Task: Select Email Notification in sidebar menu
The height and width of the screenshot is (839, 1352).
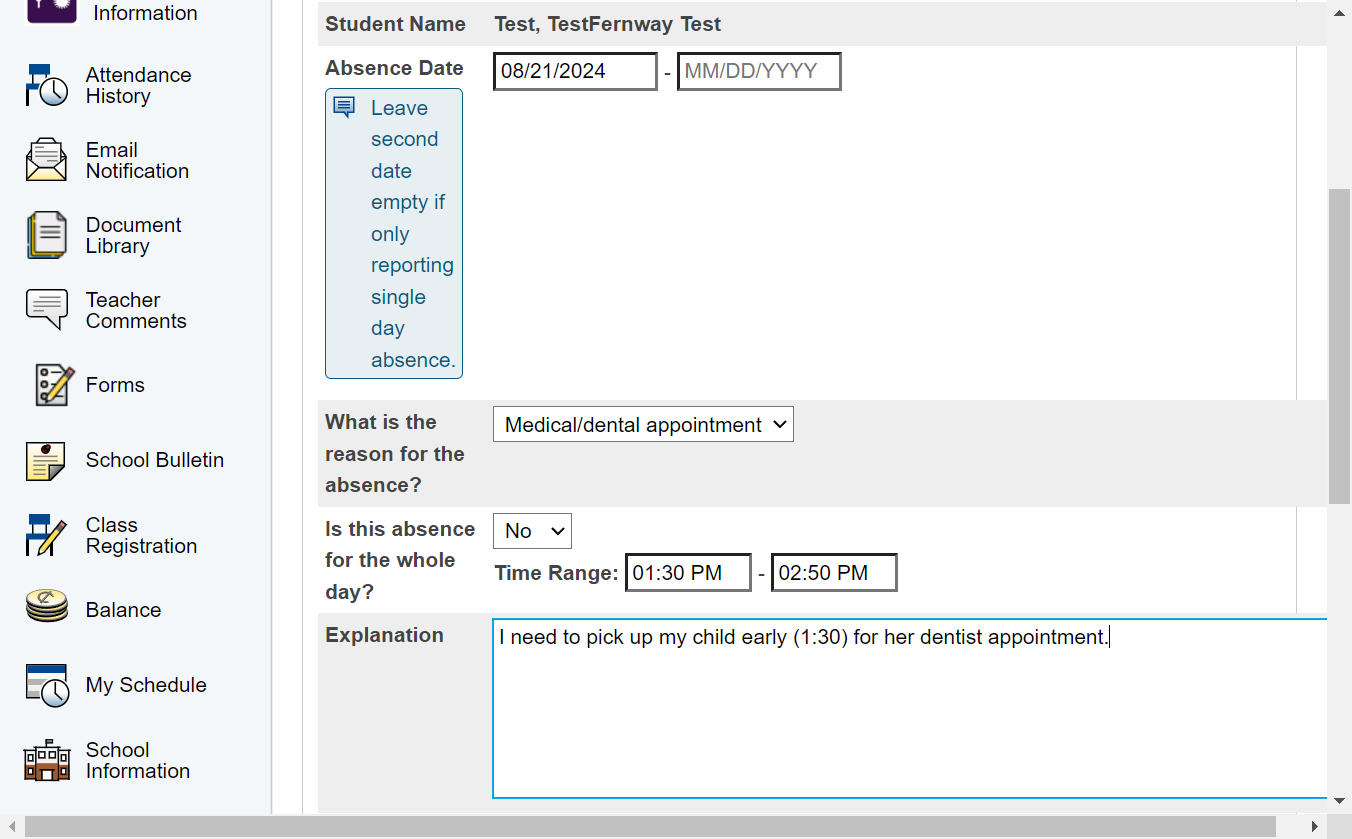Action: pos(137,160)
